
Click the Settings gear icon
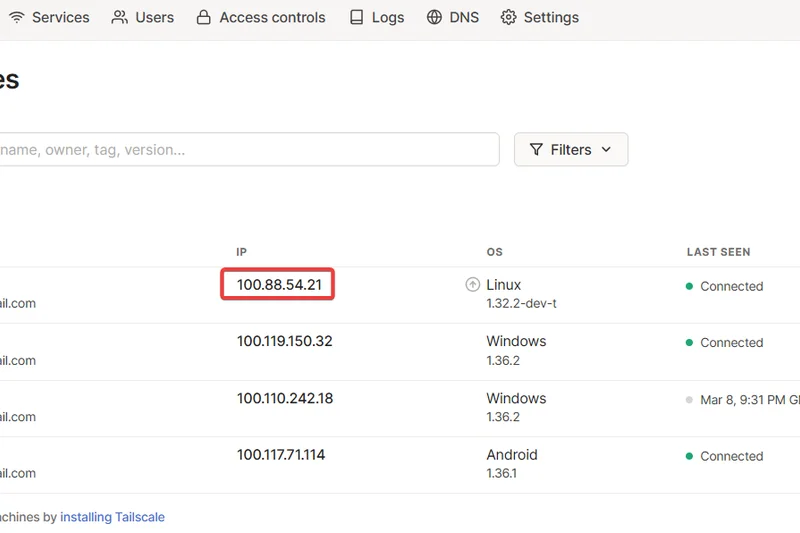tap(508, 17)
